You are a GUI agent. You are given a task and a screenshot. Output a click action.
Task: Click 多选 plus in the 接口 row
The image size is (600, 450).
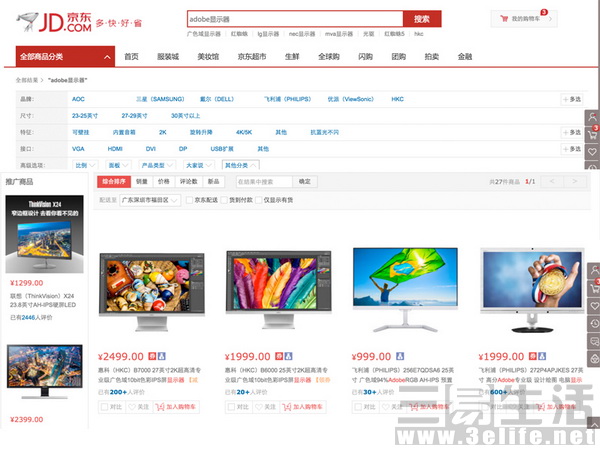(x=572, y=149)
